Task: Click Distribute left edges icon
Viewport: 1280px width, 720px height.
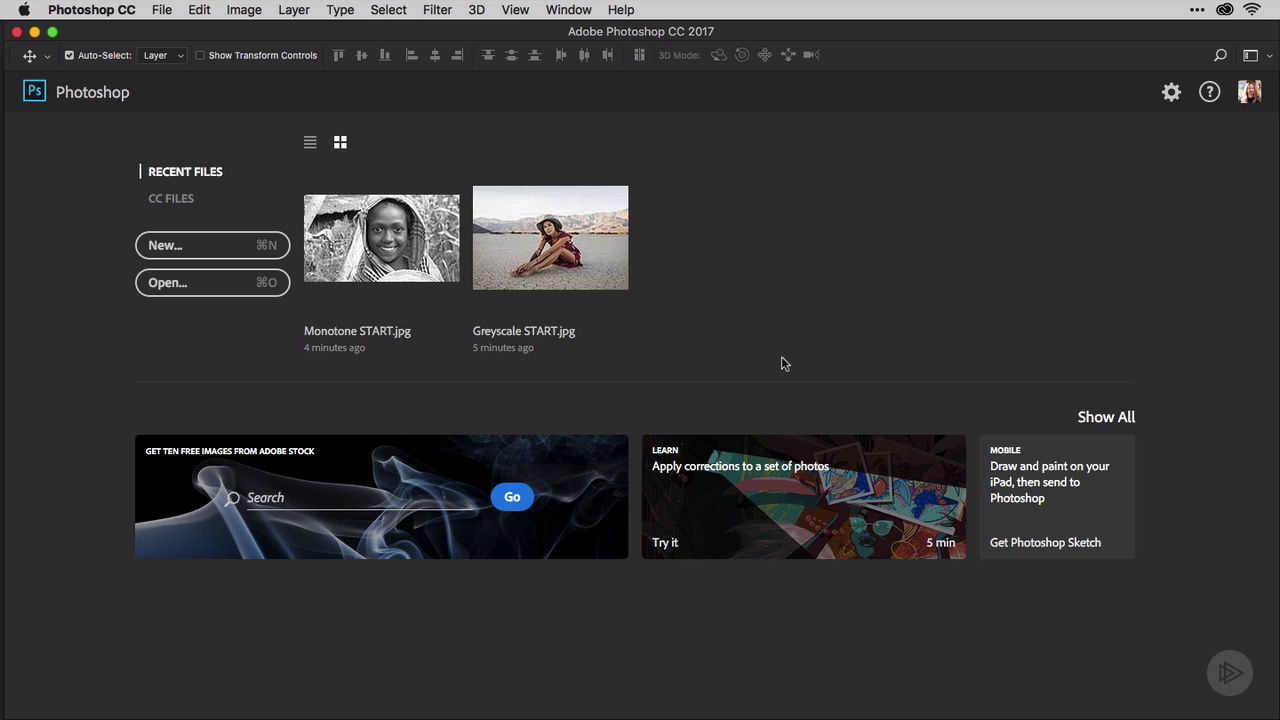Action: (560, 55)
